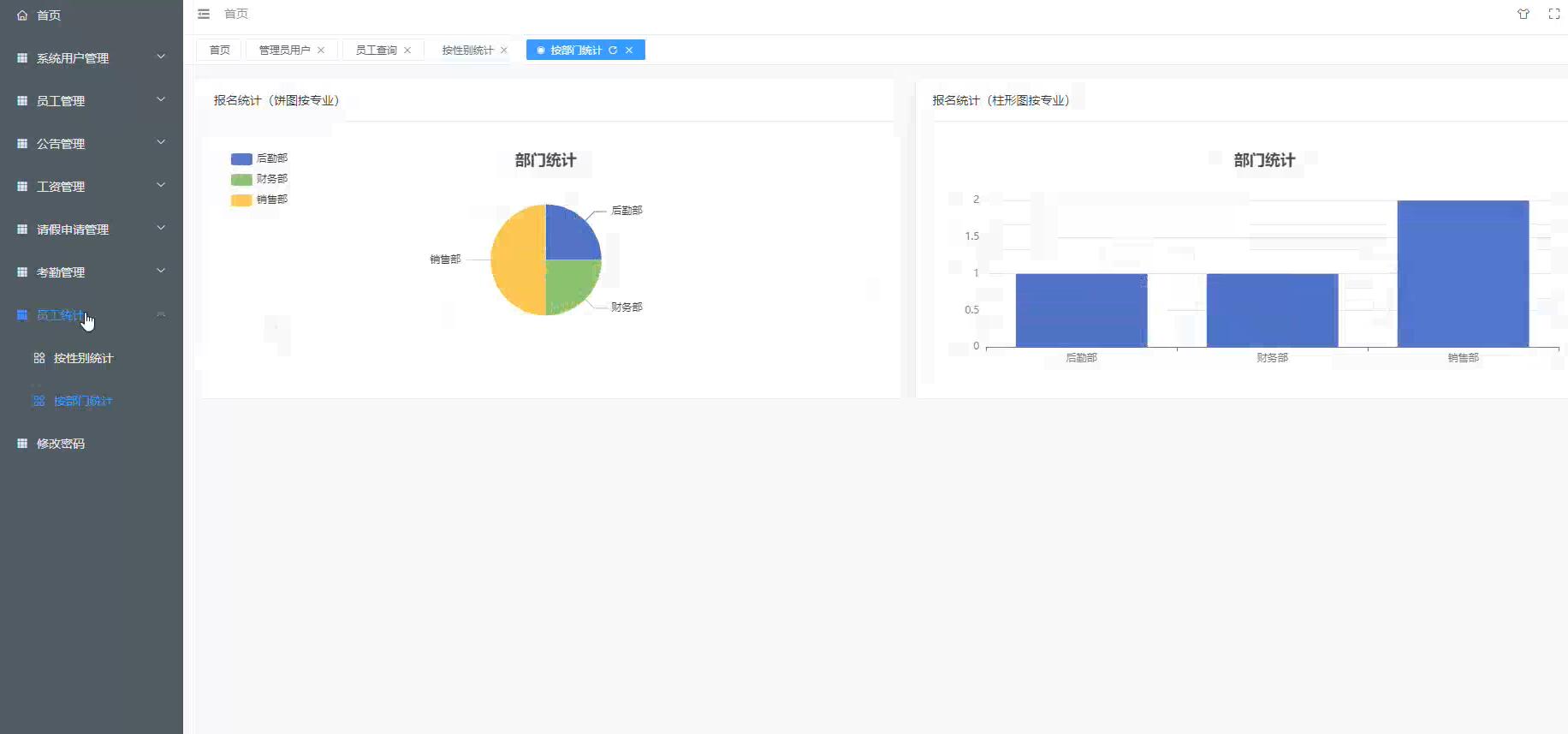Click the 财务部 label right of the pie
The height and width of the screenshot is (734, 1568).
click(627, 307)
